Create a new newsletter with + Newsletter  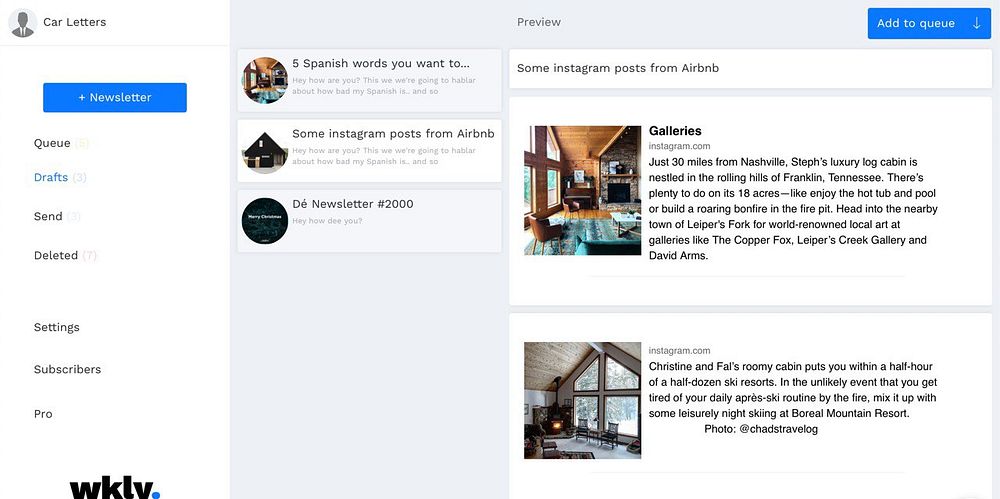[115, 98]
